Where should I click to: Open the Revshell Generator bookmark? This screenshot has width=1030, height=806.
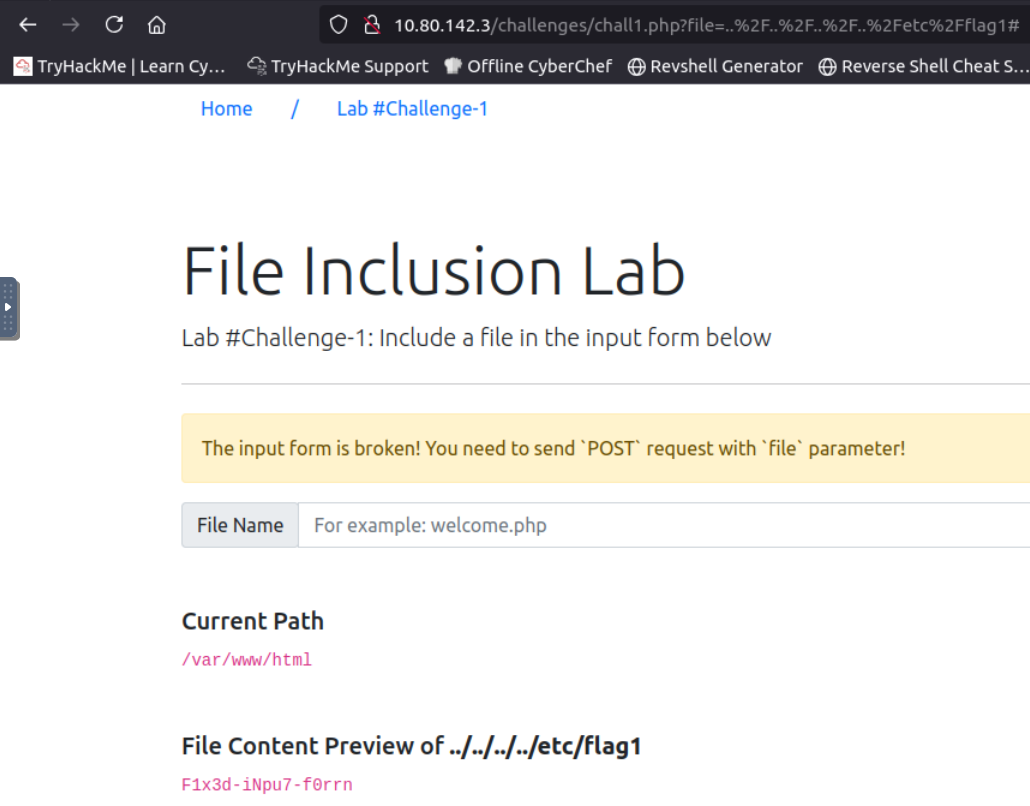[x=715, y=66]
